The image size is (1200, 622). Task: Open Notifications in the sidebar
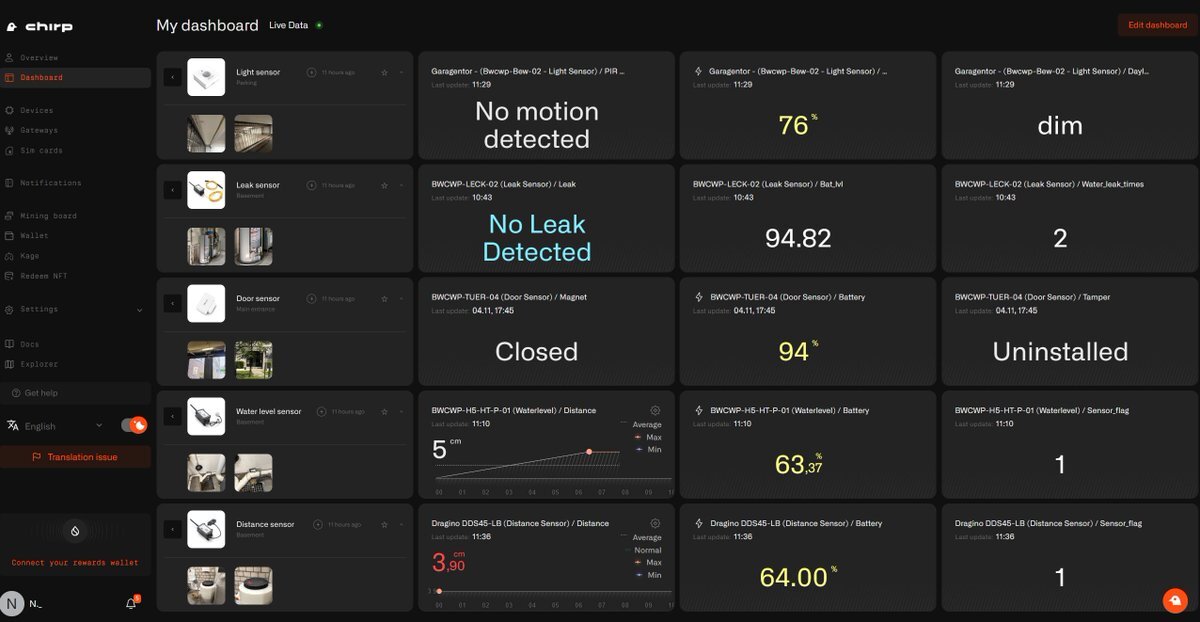(76, 183)
